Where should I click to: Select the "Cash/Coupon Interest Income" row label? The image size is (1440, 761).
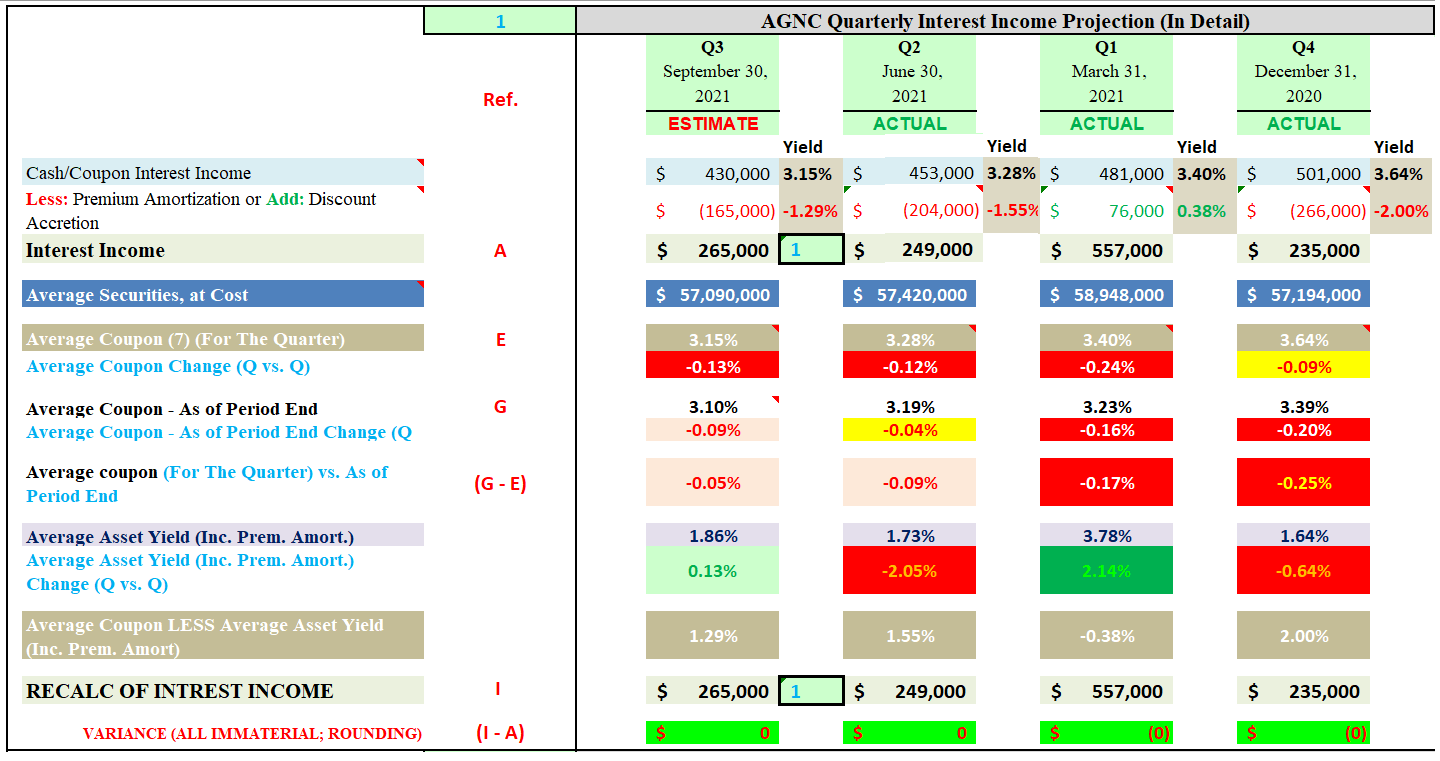point(223,173)
